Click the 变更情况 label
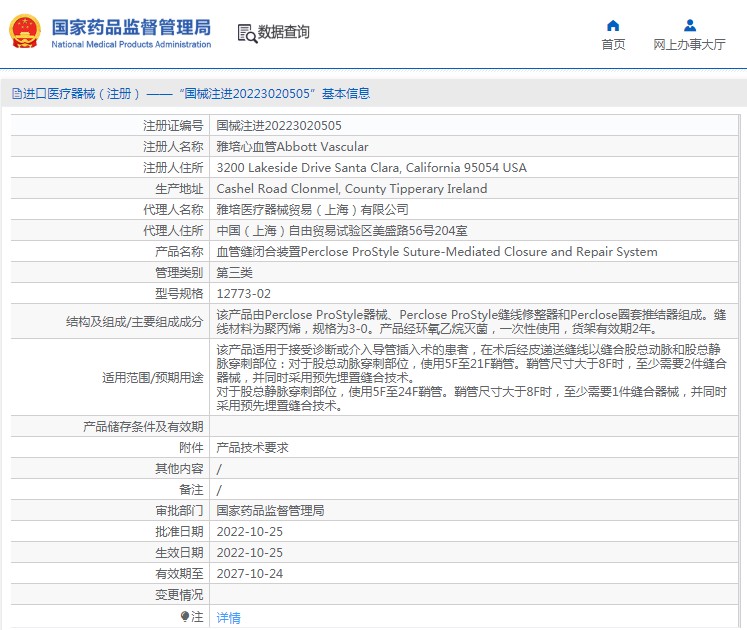The image size is (747, 630). pyautogui.click(x=179, y=594)
